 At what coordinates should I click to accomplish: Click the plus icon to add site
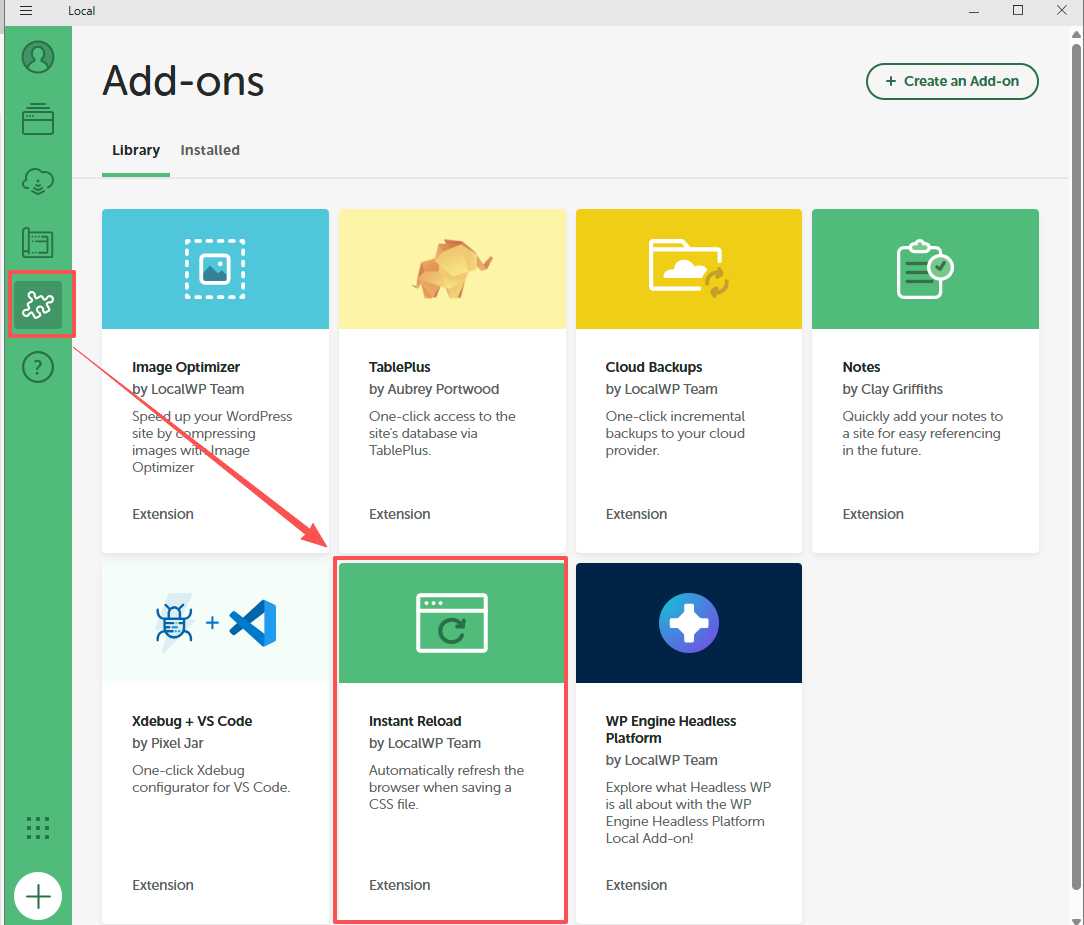click(x=38, y=896)
